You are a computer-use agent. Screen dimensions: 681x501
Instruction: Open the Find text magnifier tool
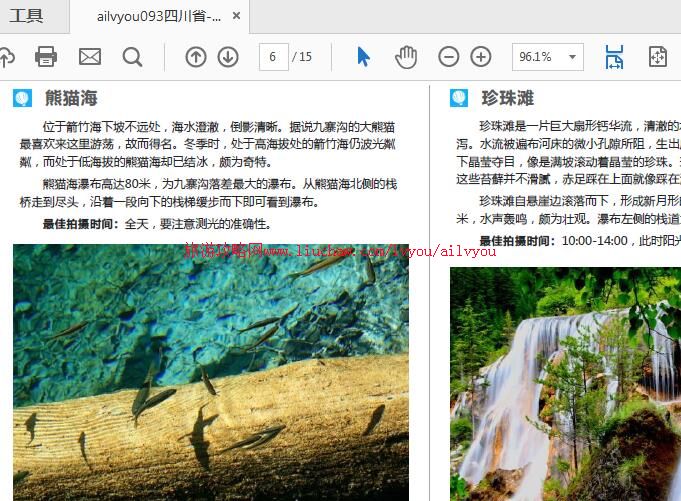pos(132,57)
